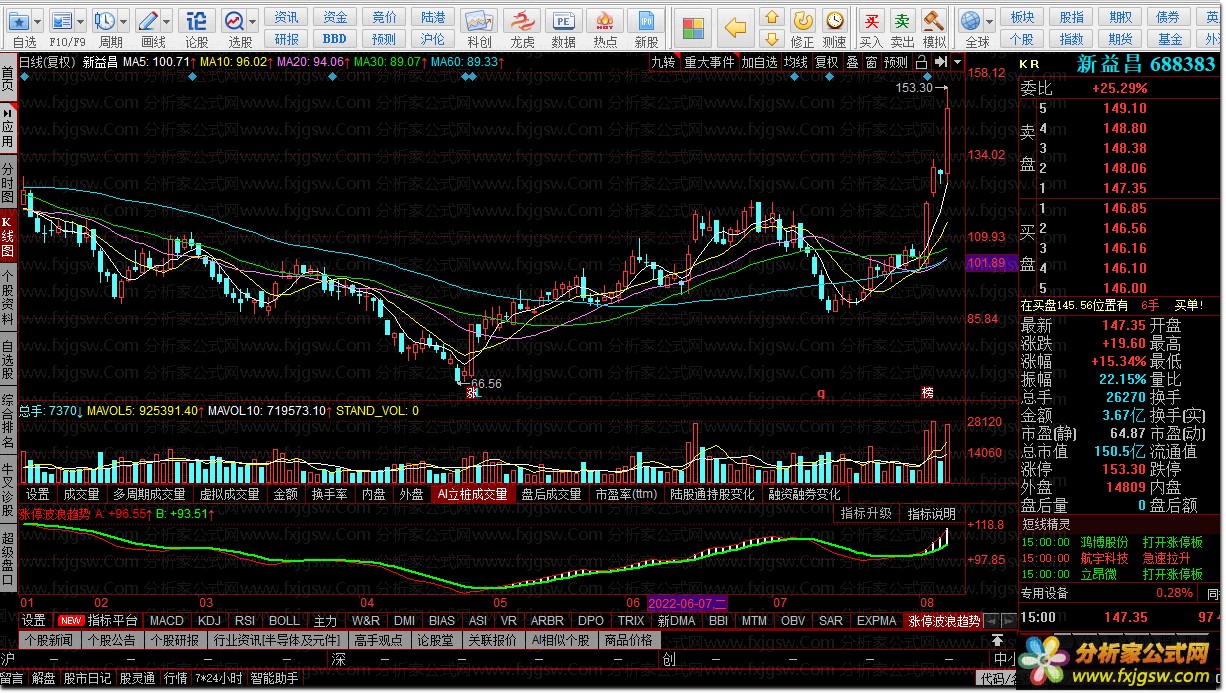Toggle the 九转 indicator display
Viewport: 1226px width, 693px height.
point(663,62)
